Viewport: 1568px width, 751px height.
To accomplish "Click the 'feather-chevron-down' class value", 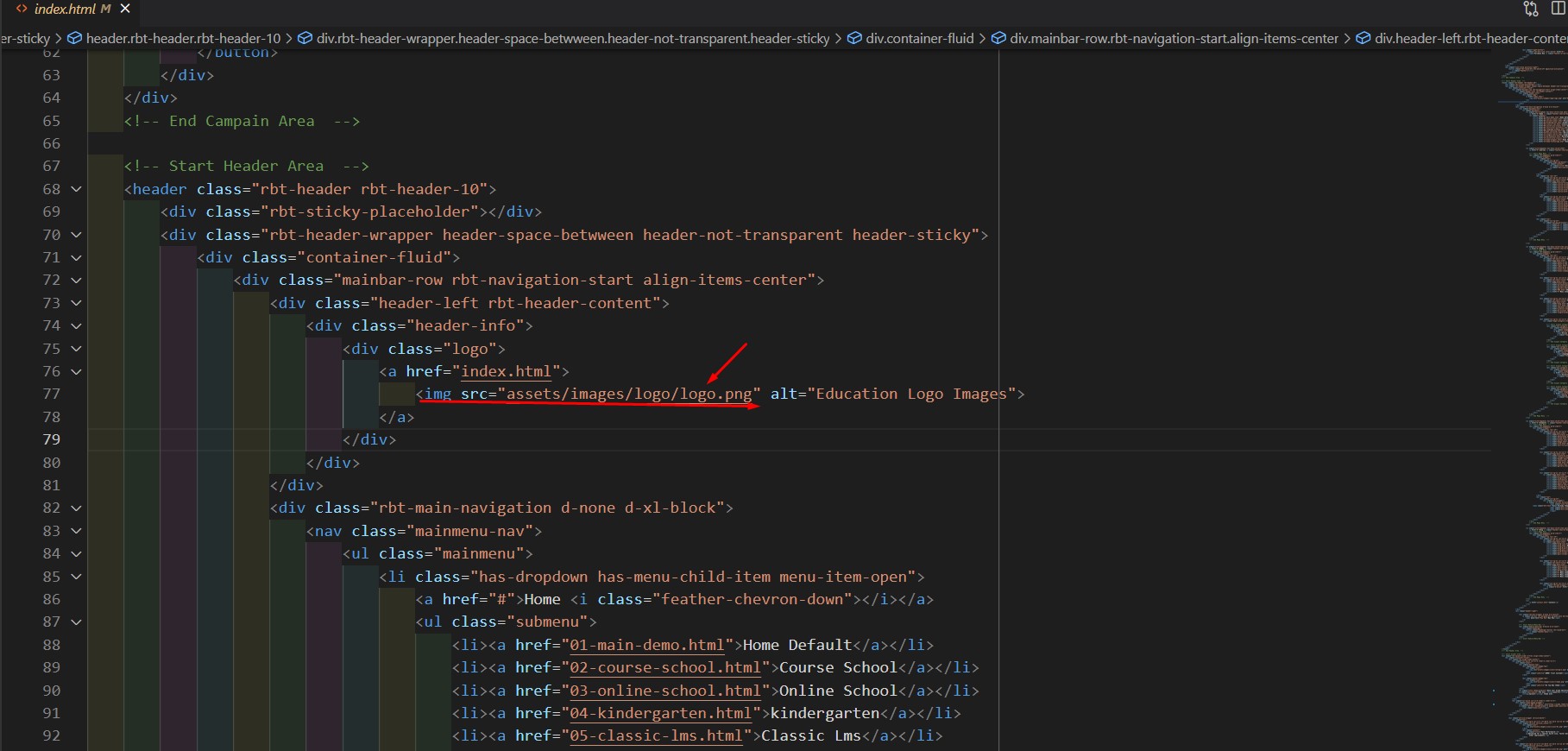I will (752, 599).
